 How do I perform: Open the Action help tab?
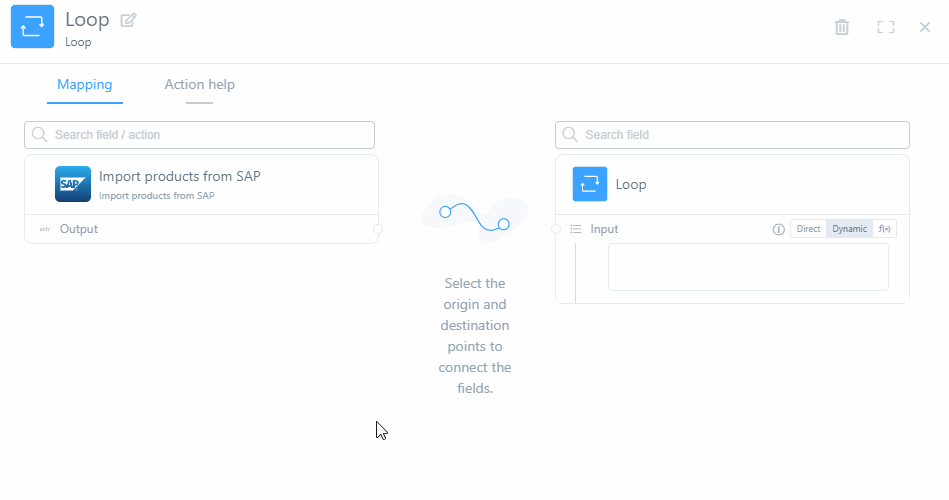click(x=199, y=85)
